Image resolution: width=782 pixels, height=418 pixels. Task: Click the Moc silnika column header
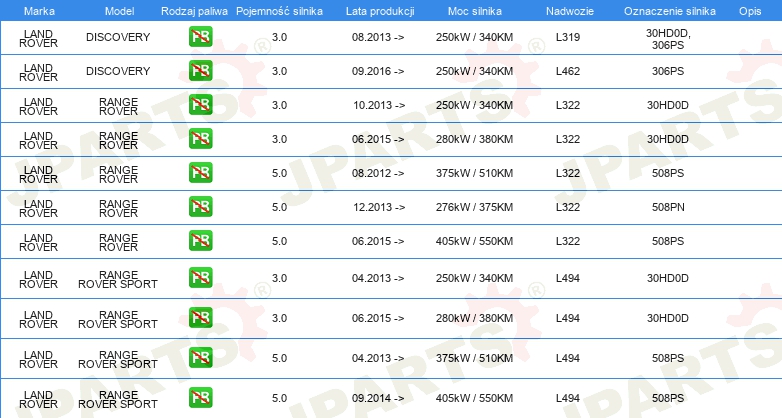tap(474, 11)
